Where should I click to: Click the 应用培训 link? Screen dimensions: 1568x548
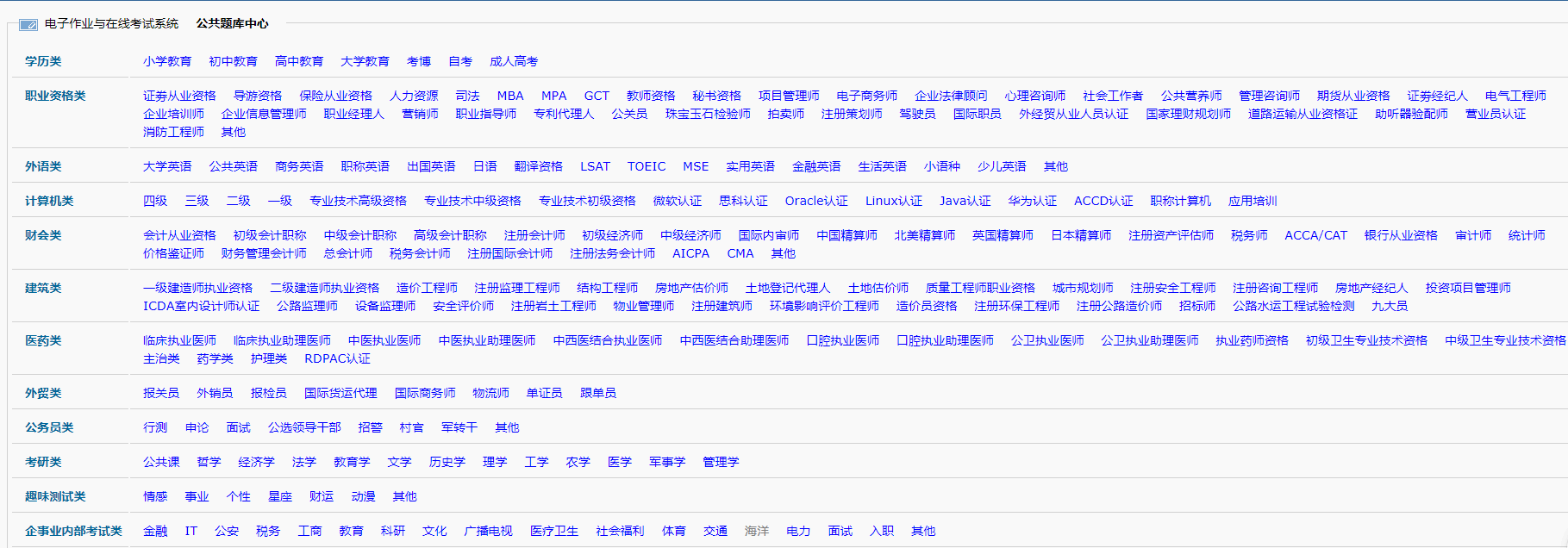(1253, 201)
